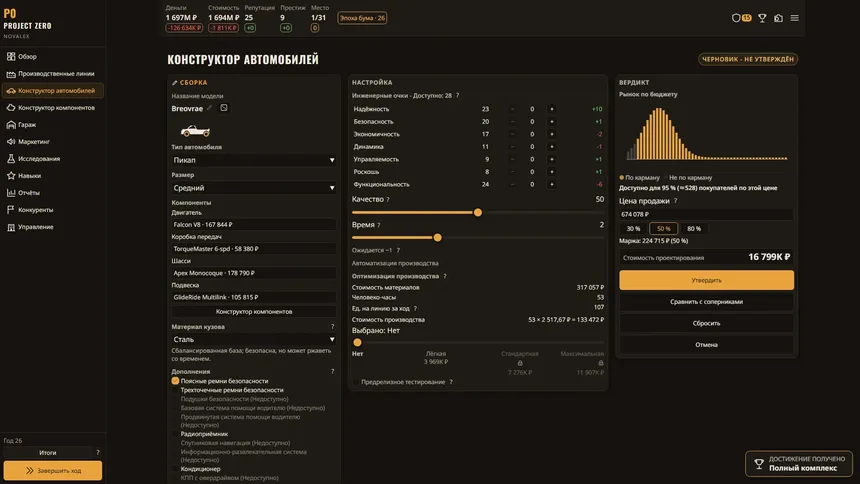The image size is (860, 484).
Task: Open help for Предрелизное тестирование
Action: pyautogui.click(x=451, y=382)
